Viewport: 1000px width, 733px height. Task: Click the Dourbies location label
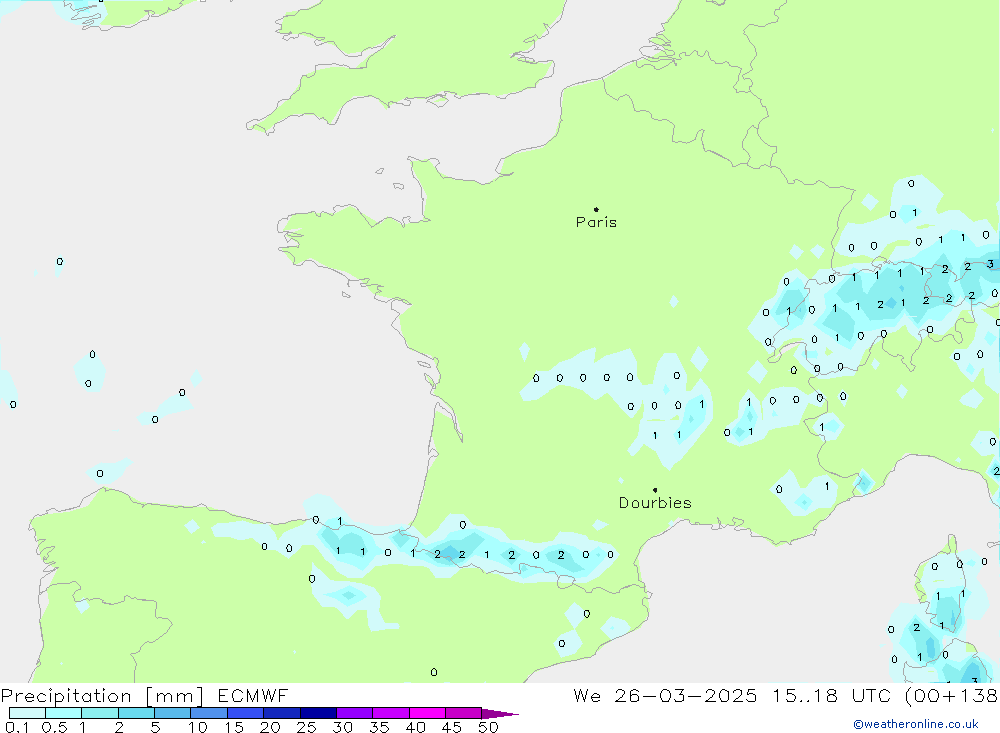pos(655,503)
